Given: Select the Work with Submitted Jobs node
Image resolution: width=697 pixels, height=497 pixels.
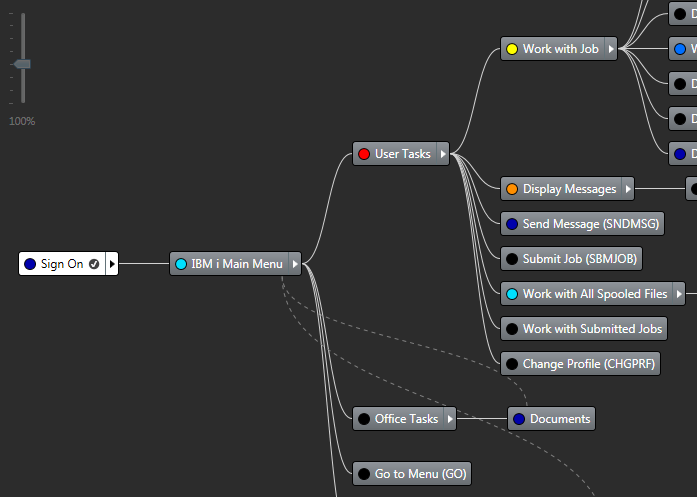Looking at the screenshot, I should click(x=584, y=329).
